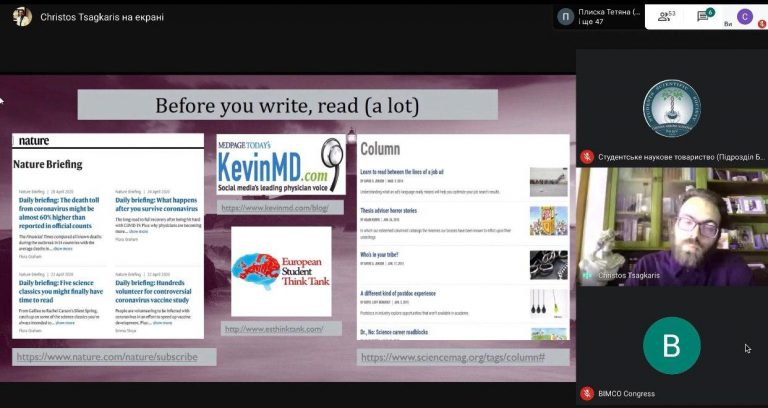The image size is (768, 408).
Task: Click the kevinmd.com blog link
Action: (x=275, y=208)
